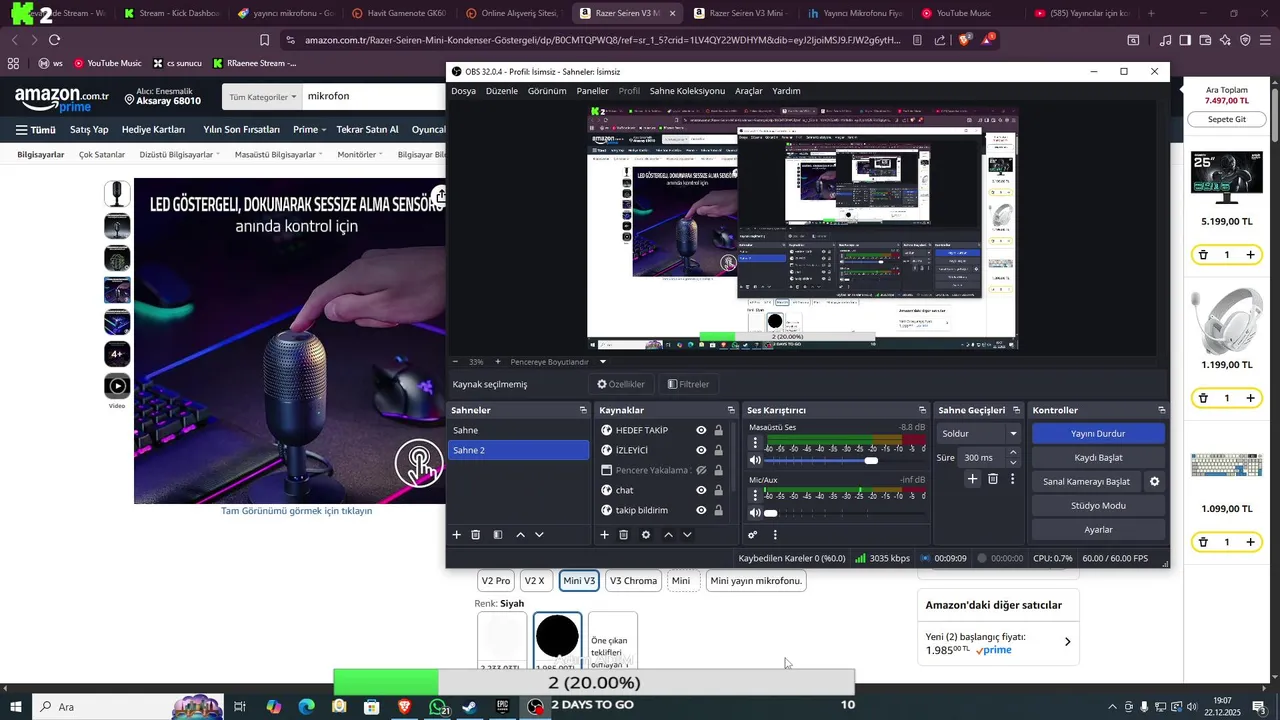Add a scene transition with plus icon

(x=972, y=479)
